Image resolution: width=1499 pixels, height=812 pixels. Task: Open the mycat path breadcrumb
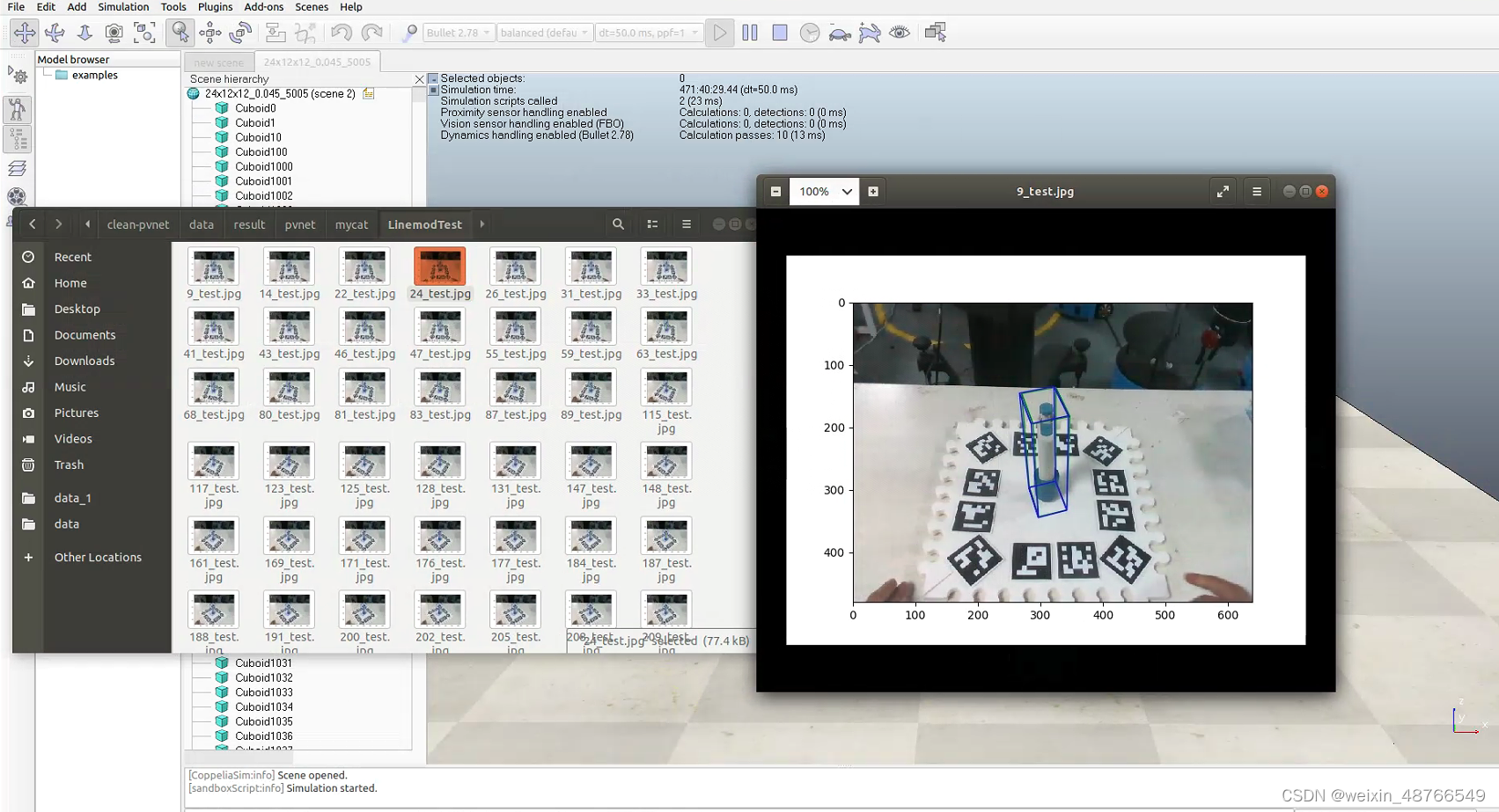point(351,224)
